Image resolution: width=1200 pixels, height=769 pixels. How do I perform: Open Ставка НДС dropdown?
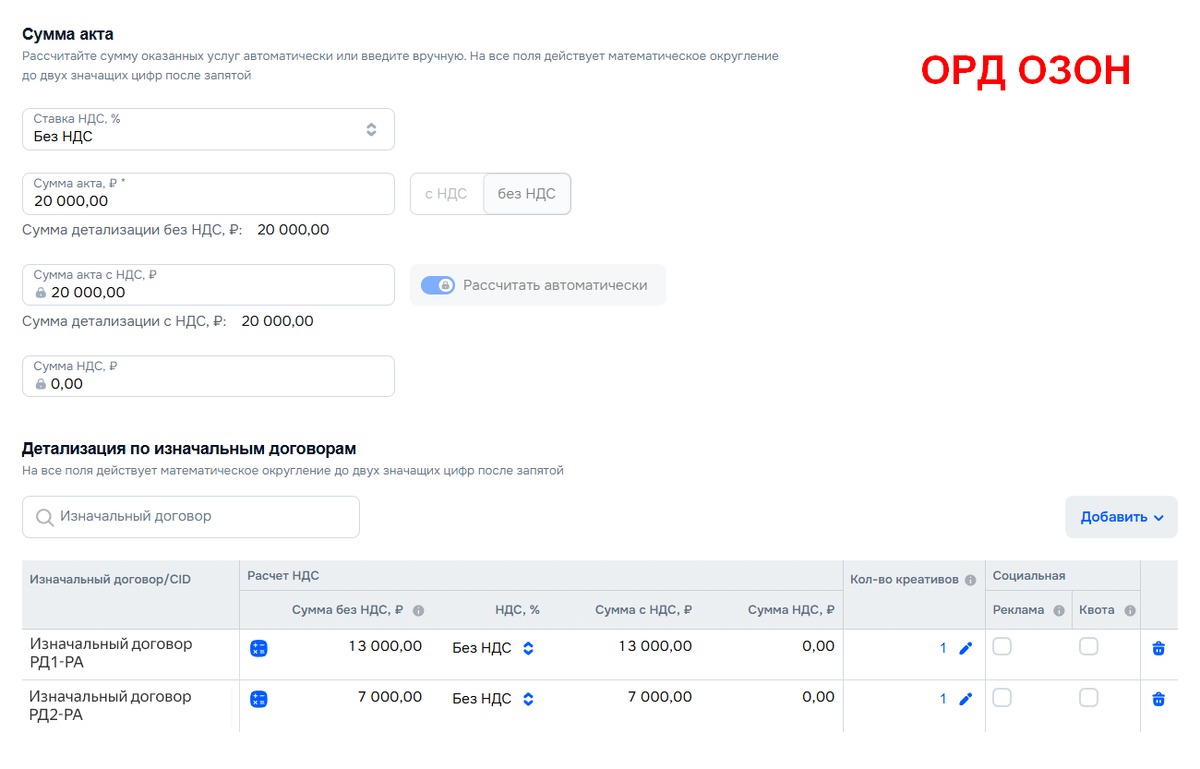(208, 129)
